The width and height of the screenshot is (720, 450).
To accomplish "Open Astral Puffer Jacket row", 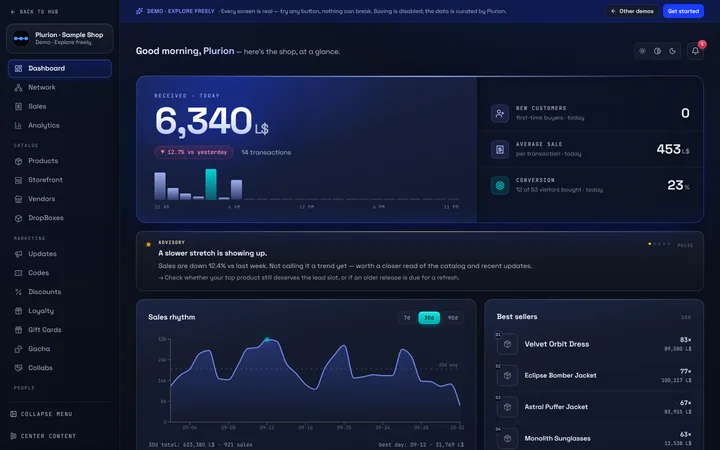I will (x=594, y=407).
